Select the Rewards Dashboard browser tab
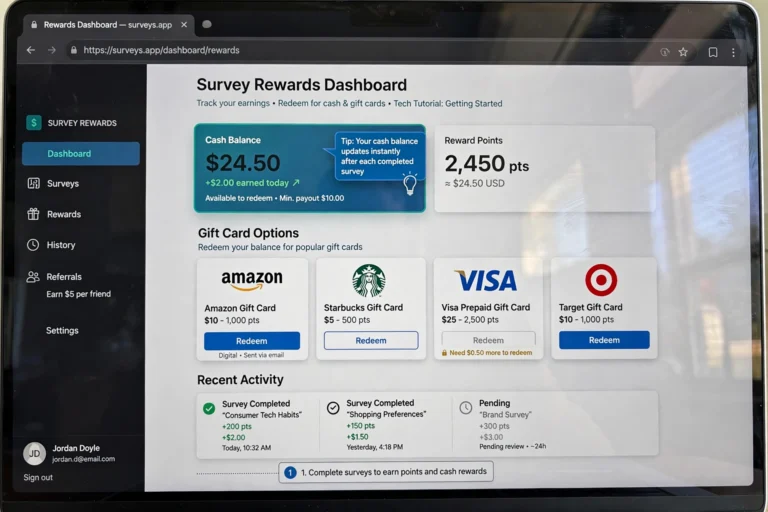This screenshot has width=768, height=512. pos(108,24)
